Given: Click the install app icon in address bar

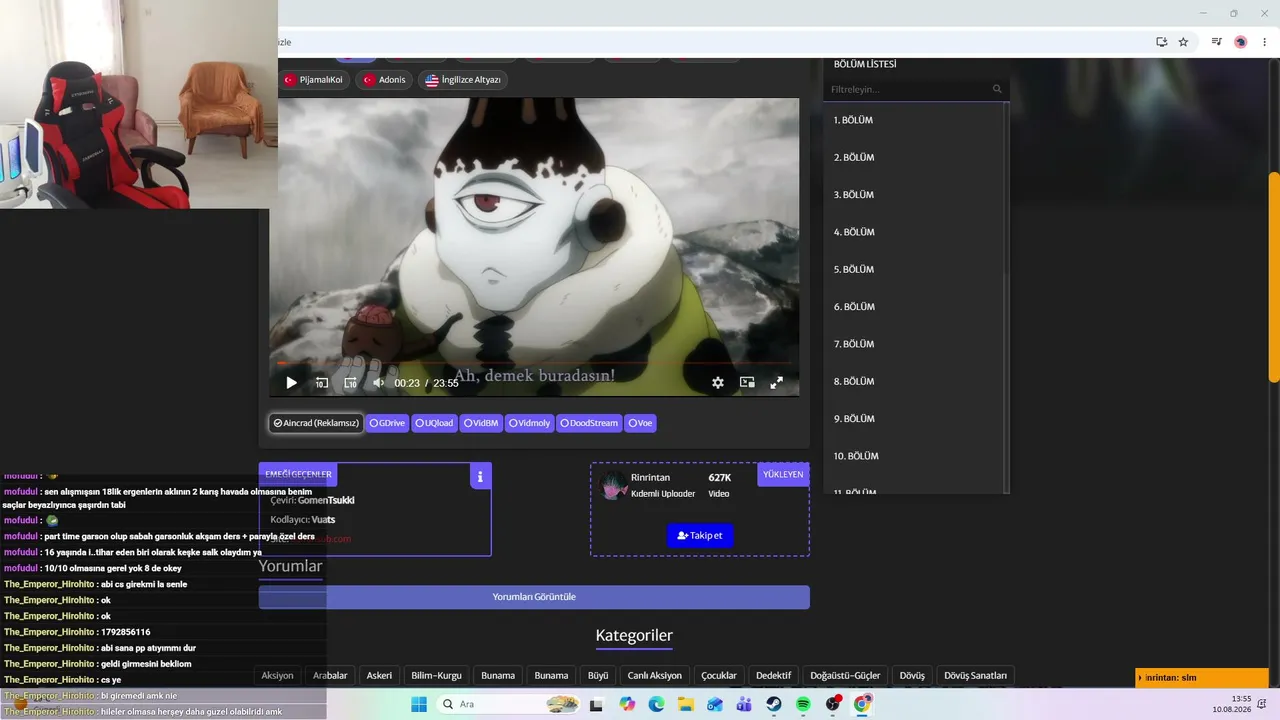Looking at the screenshot, I should (x=1161, y=42).
